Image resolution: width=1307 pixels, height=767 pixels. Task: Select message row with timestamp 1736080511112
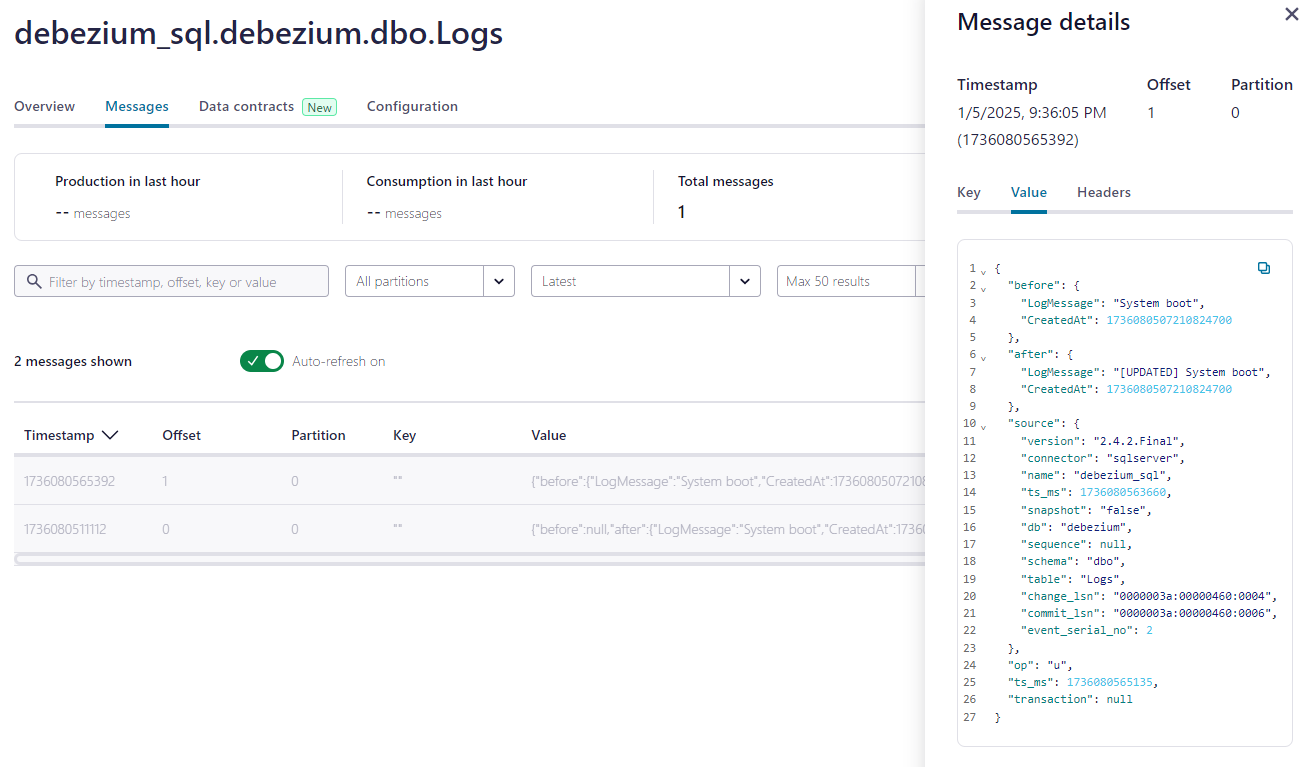tap(470, 528)
